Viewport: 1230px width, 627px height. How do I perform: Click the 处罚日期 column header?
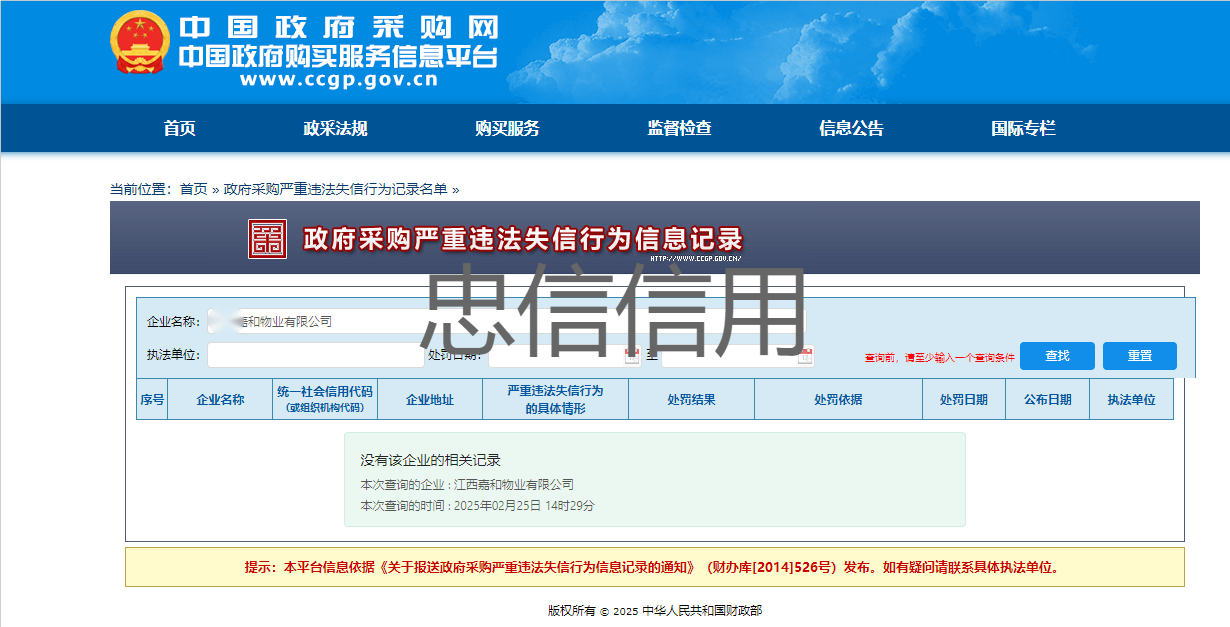click(x=963, y=399)
